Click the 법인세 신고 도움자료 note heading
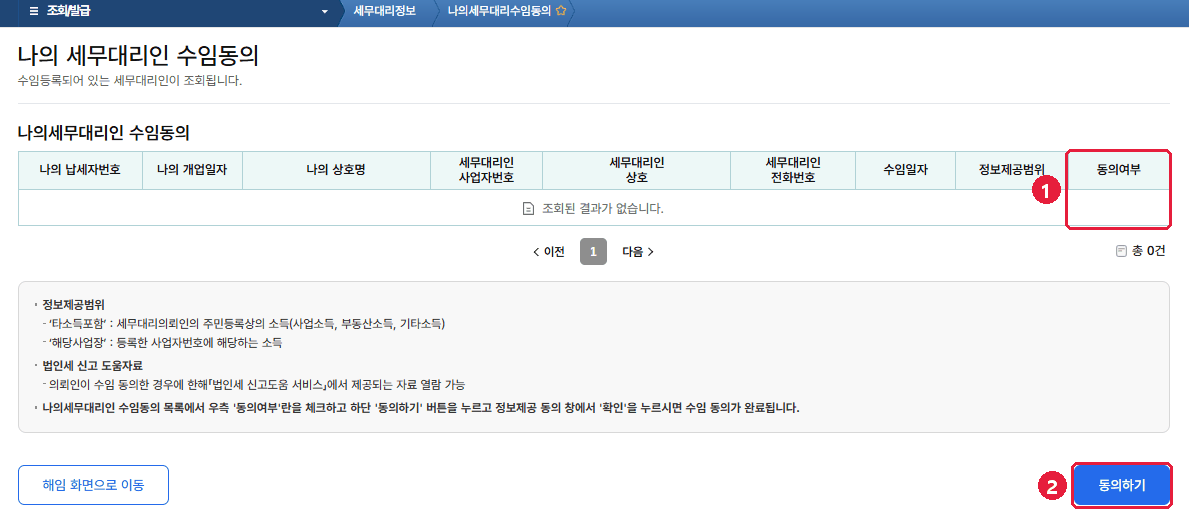The image size is (1189, 519). [93, 366]
